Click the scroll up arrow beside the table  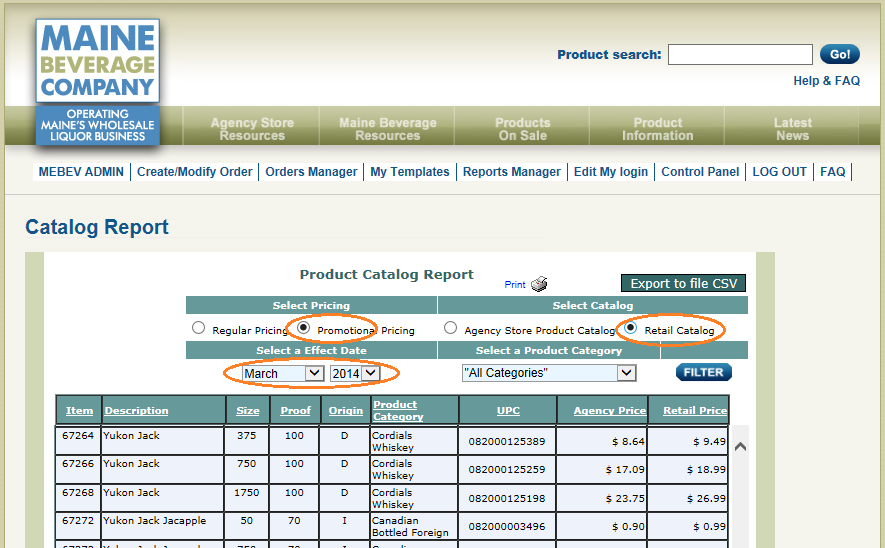click(741, 446)
